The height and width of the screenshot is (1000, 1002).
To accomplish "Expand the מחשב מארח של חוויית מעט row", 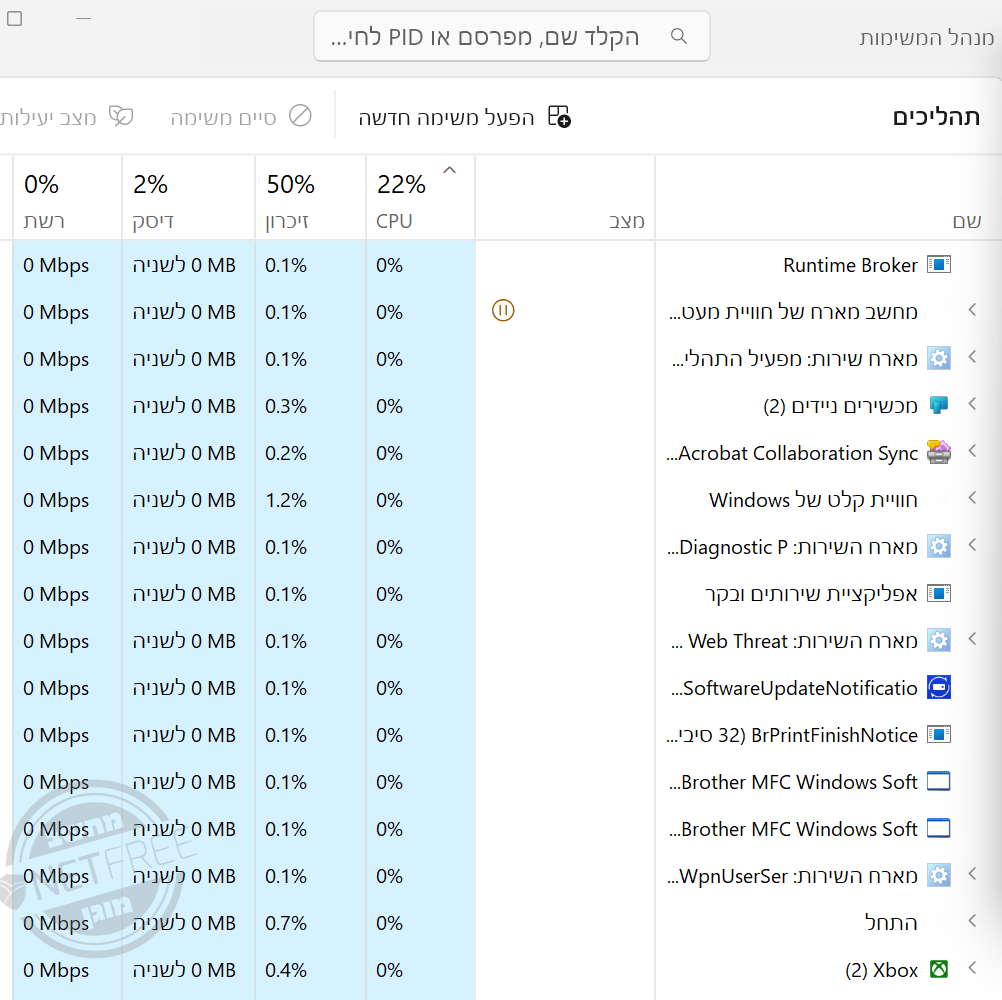I will pos(973,311).
